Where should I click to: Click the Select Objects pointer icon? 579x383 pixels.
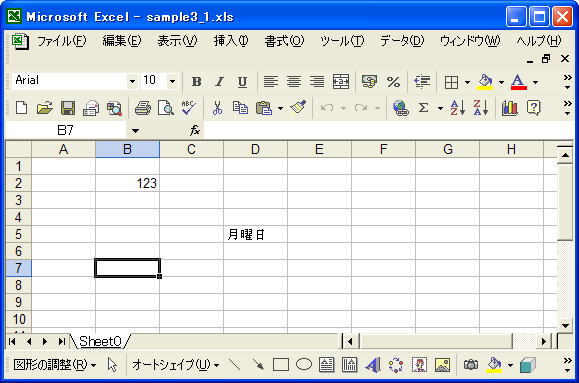pyautogui.click(x=112, y=365)
